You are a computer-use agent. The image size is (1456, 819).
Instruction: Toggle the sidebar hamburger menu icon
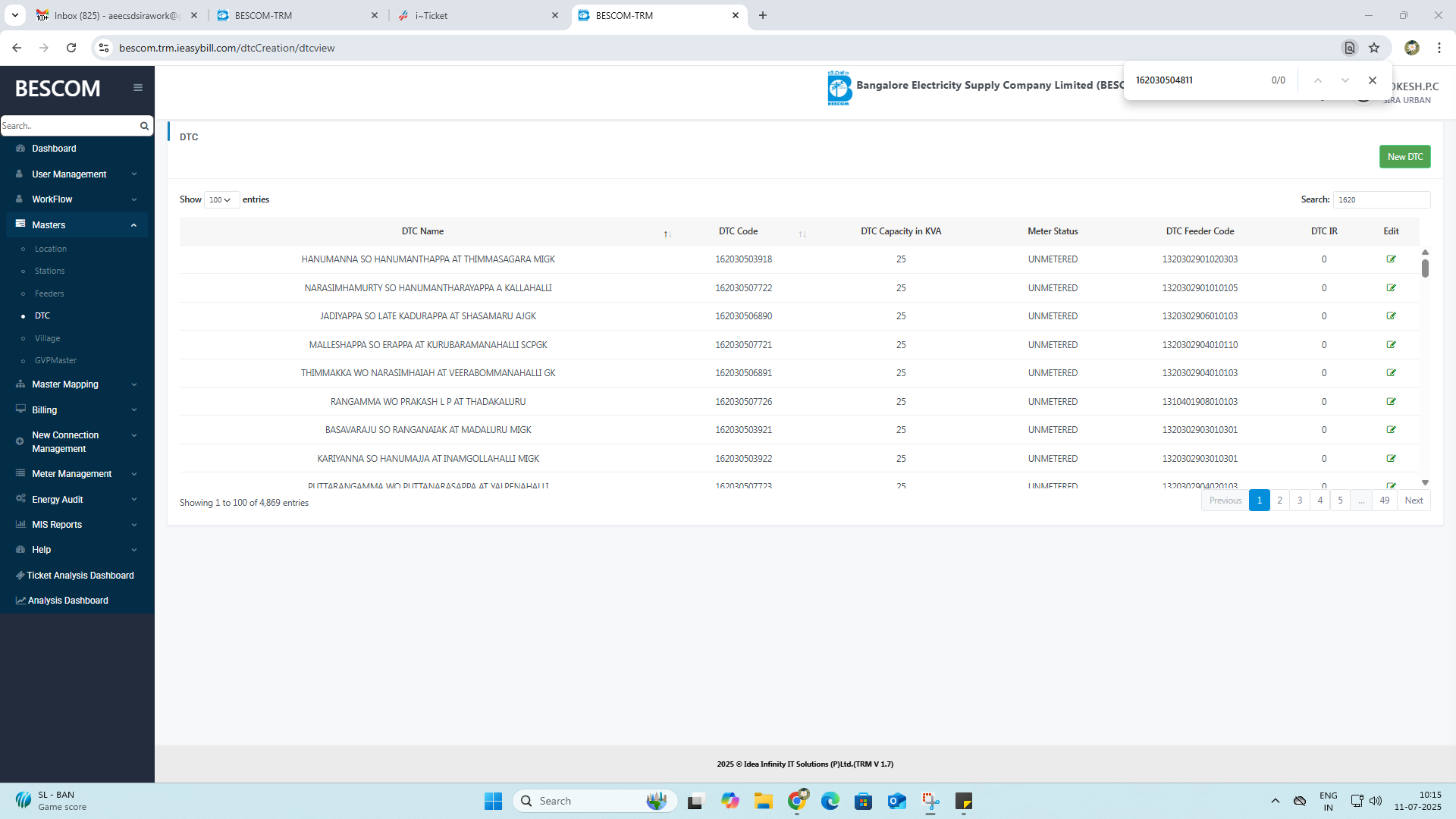coord(138,88)
